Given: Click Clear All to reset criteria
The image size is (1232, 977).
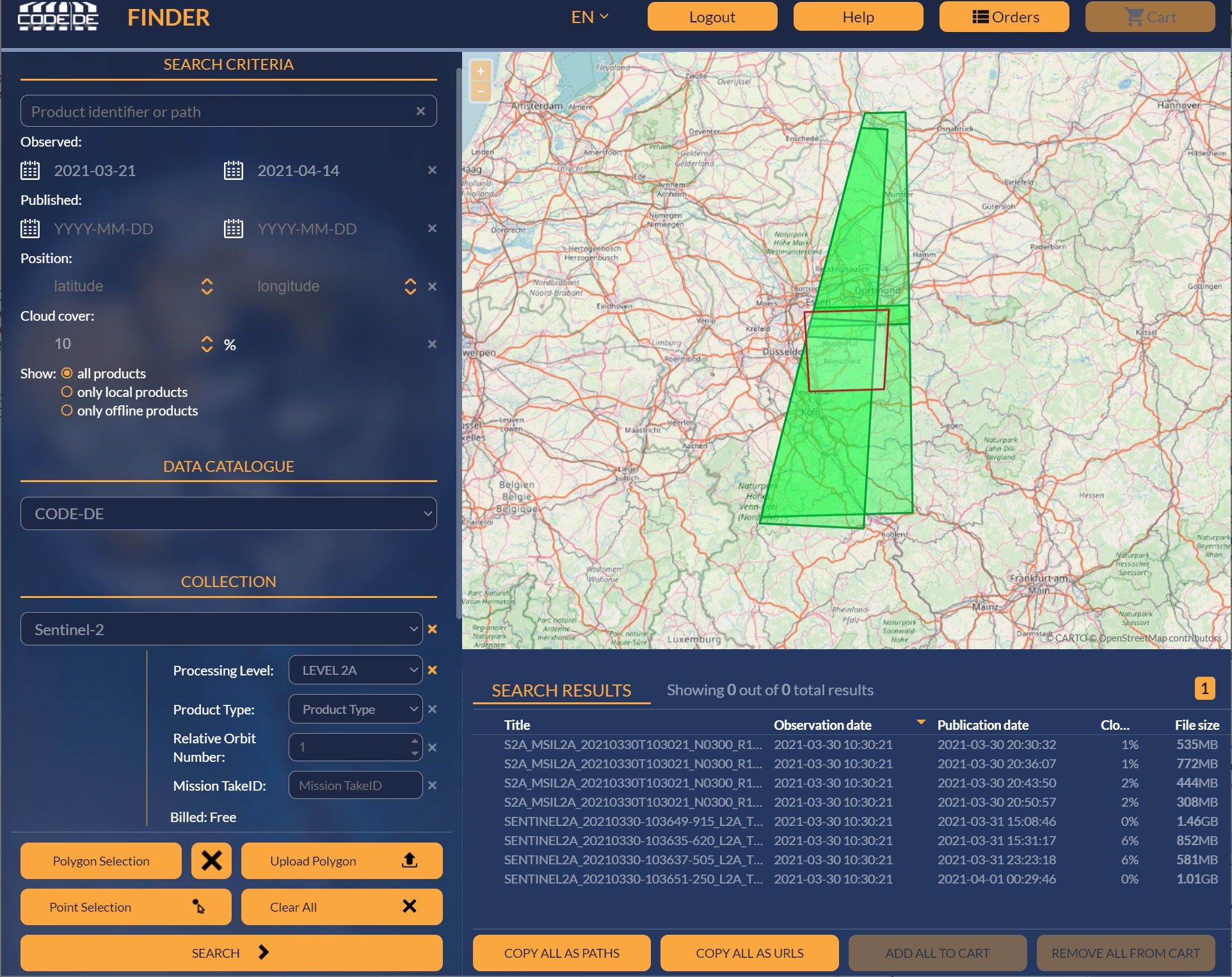Looking at the screenshot, I should [342, 907].
